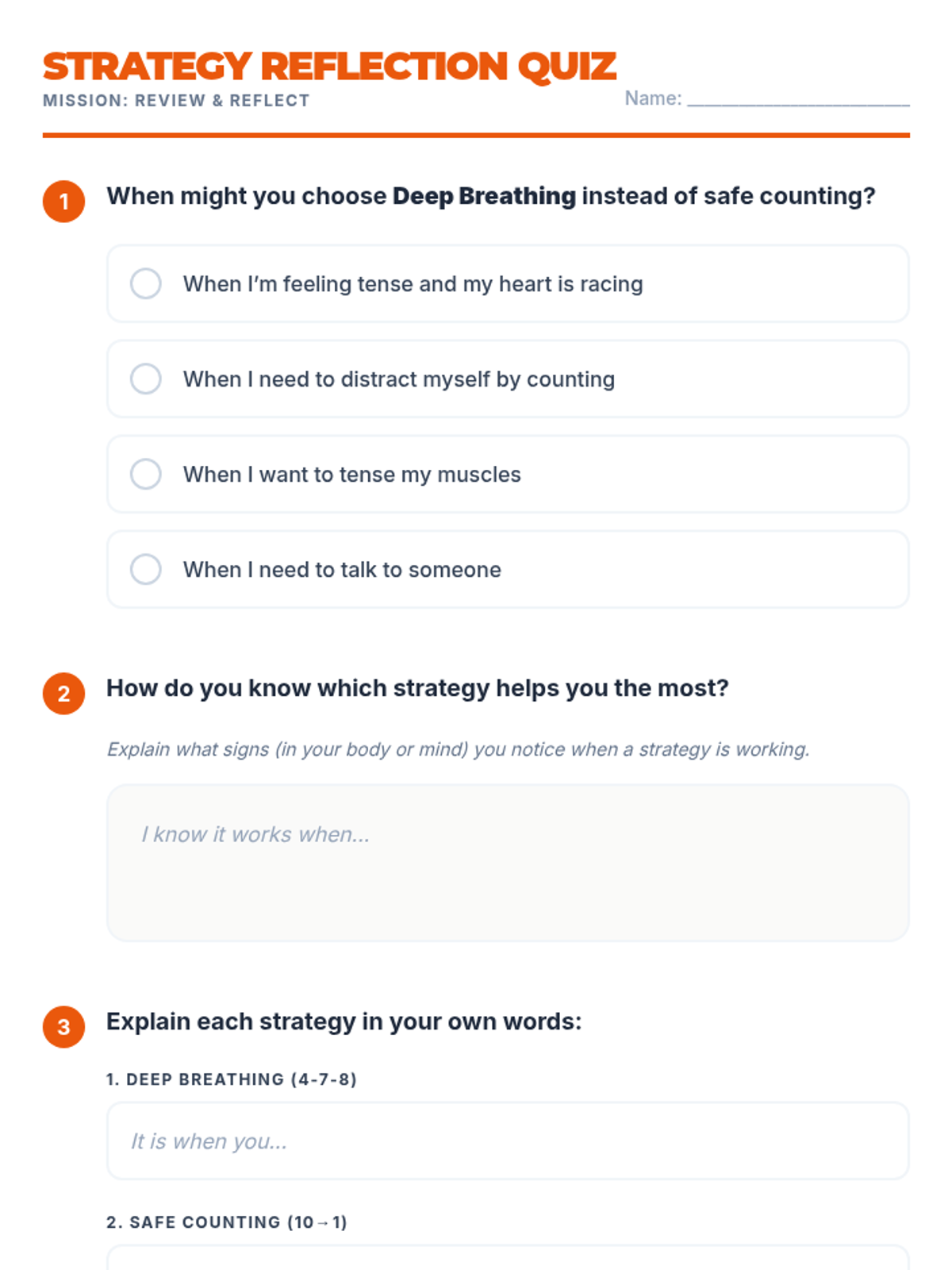Select radio for heart is racing option
This screenshot has height=1270, width=952.
click(x=146, y=283)
